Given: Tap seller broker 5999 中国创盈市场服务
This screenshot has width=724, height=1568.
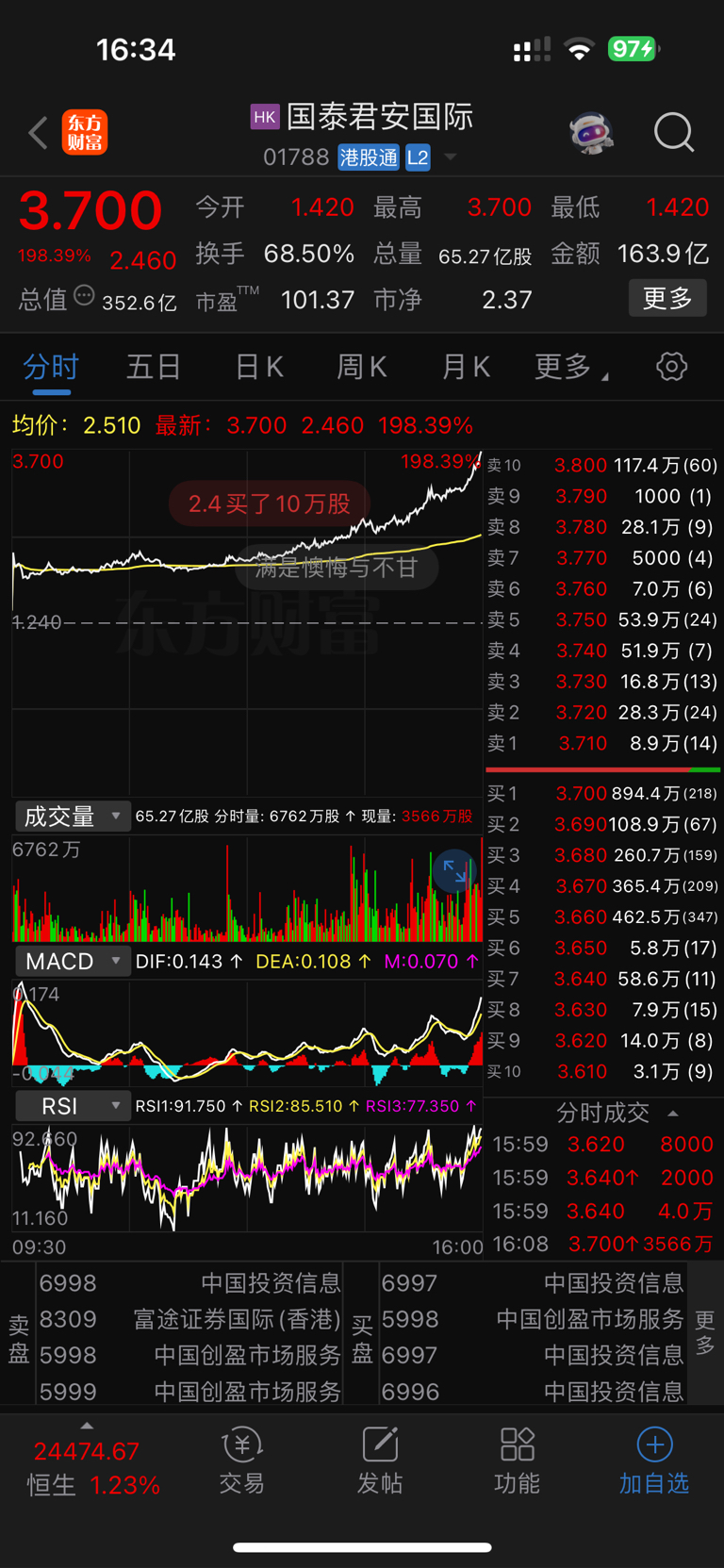Looking at the screenshot, I should click(189, 1391).
